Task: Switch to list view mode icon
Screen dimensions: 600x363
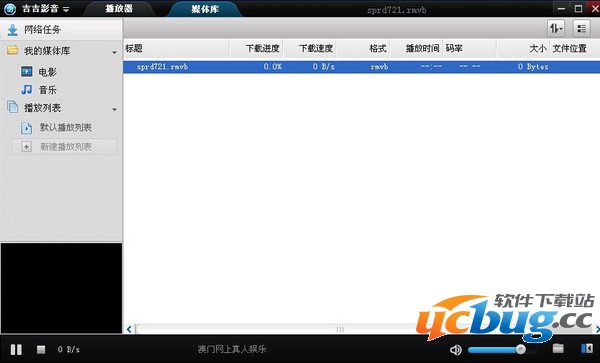Action: (581, 28)
